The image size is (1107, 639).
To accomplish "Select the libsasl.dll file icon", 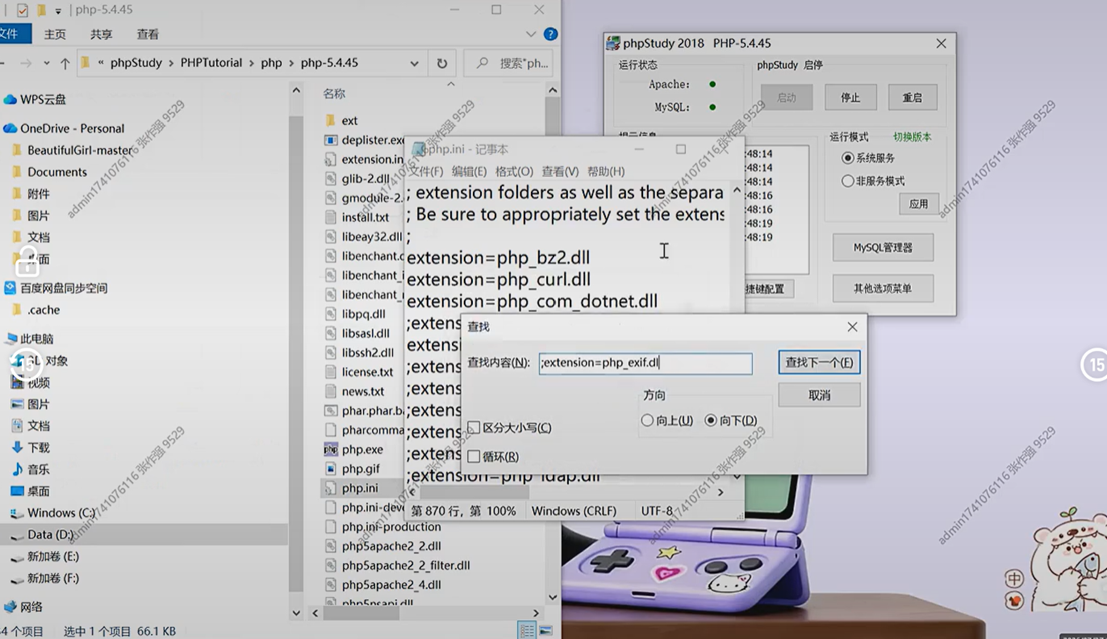I will coord(330,333).
